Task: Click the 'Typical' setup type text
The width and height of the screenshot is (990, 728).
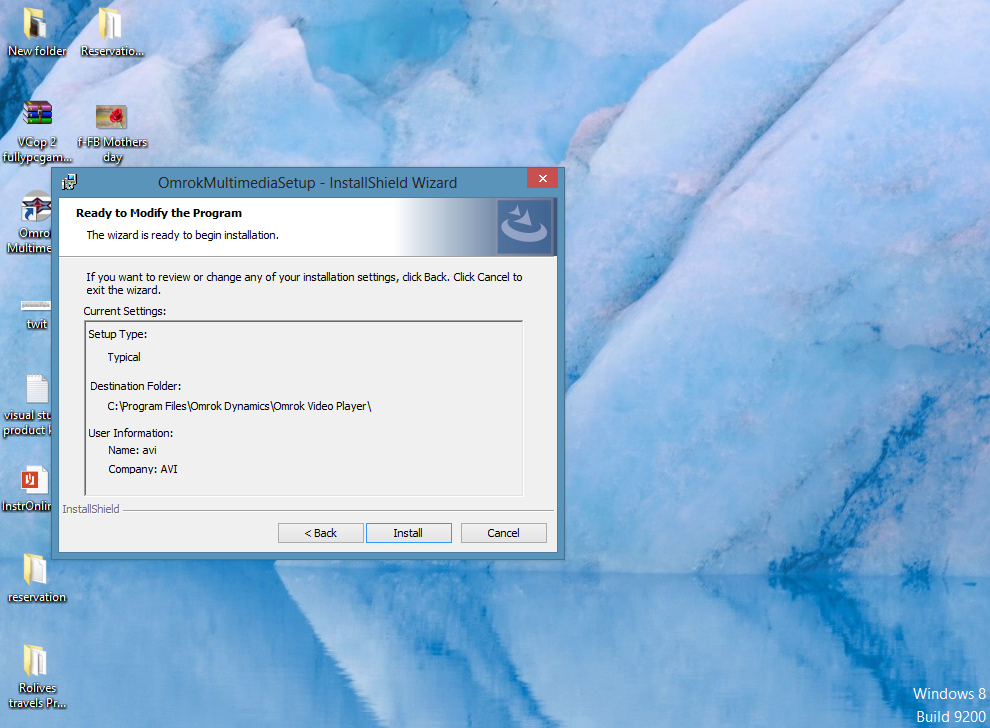Action: point(124,357)
